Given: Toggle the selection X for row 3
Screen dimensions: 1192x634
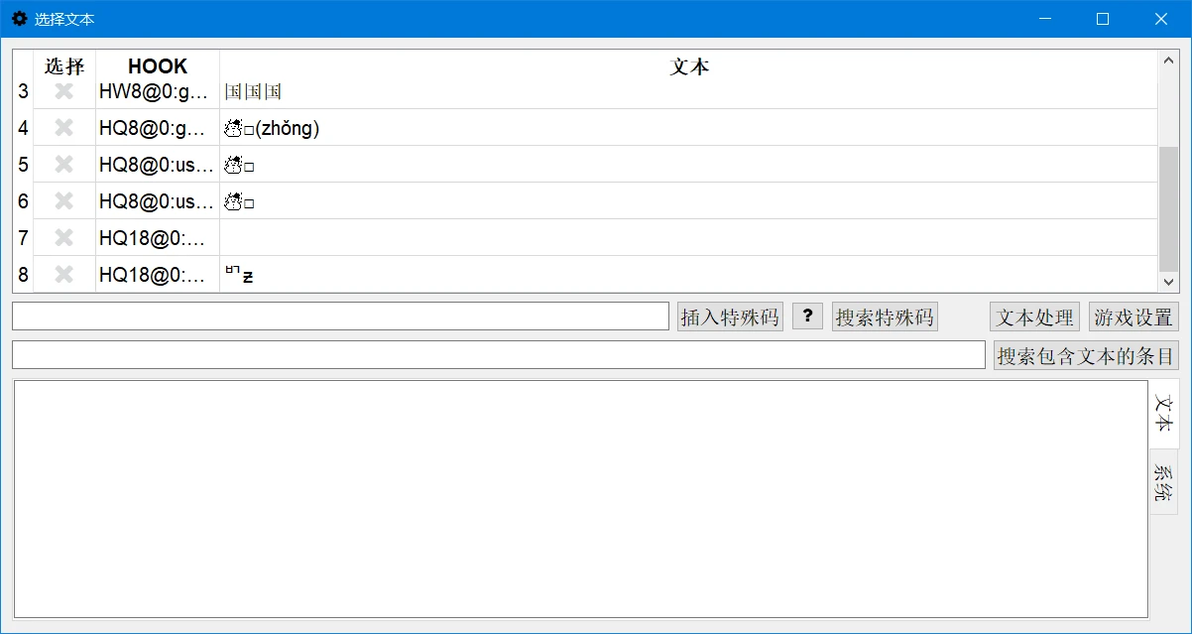Looking at the screenshot, I should 64,91.
